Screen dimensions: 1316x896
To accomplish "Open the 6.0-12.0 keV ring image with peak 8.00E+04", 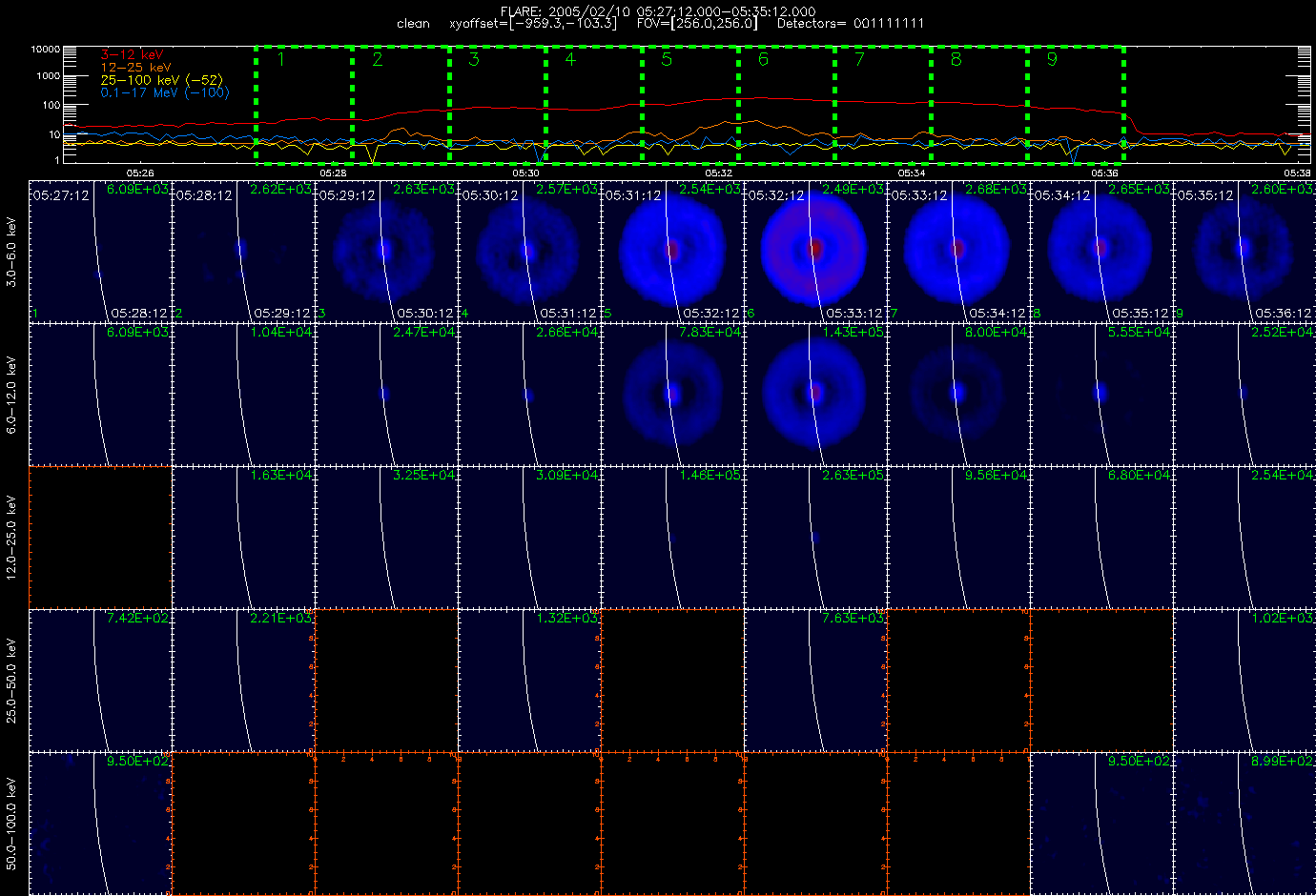I will pos(956,392).
